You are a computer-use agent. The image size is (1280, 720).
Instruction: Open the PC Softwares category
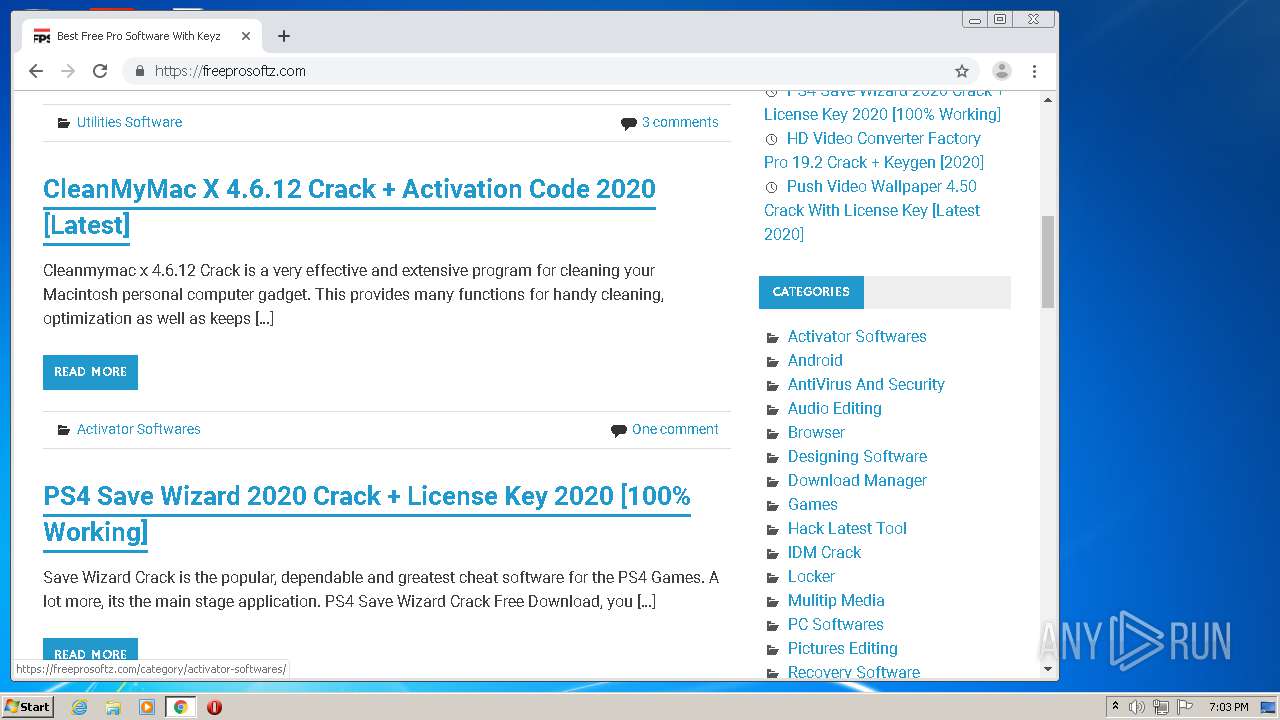(x=836, y=624)
